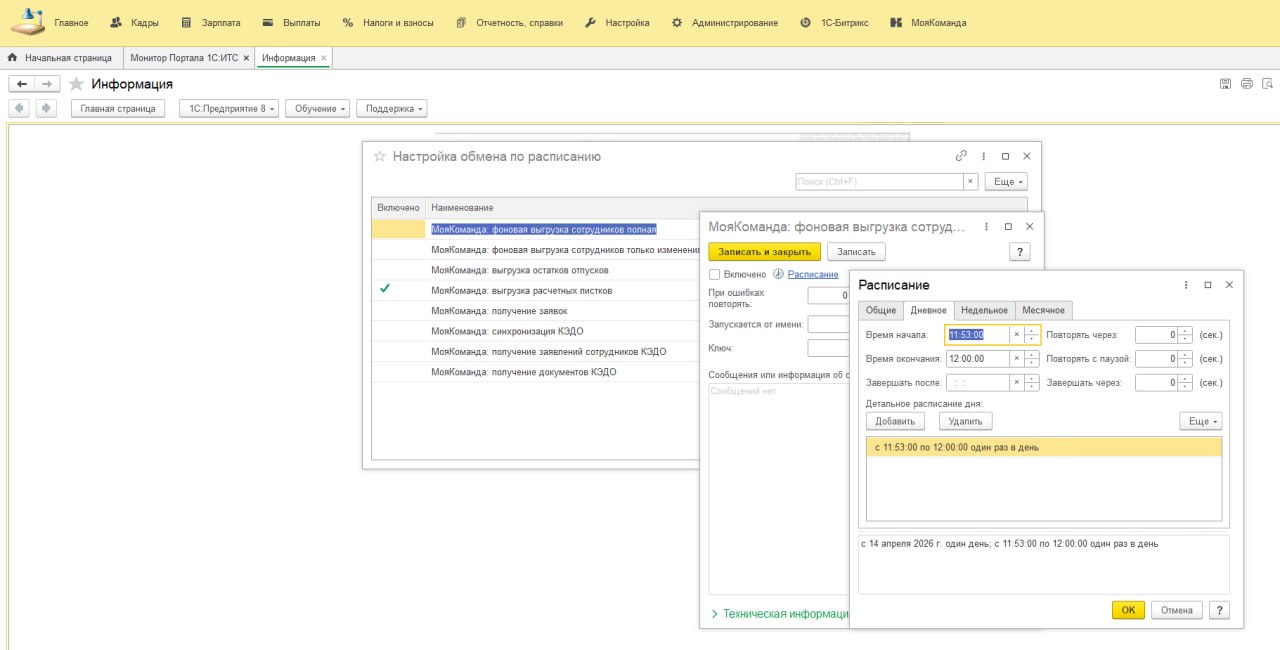The image size is (1280, 650).
Task: Copy link icon in Настройка обмена window
Action: 961,156
